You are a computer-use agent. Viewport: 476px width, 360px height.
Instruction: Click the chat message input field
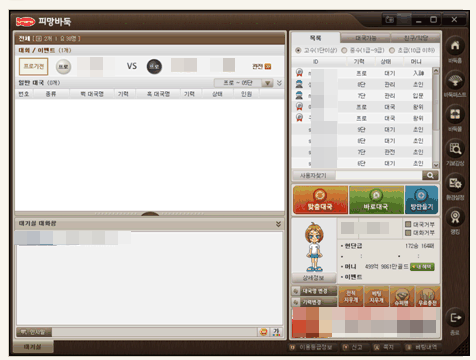click(x=155, y=332)
